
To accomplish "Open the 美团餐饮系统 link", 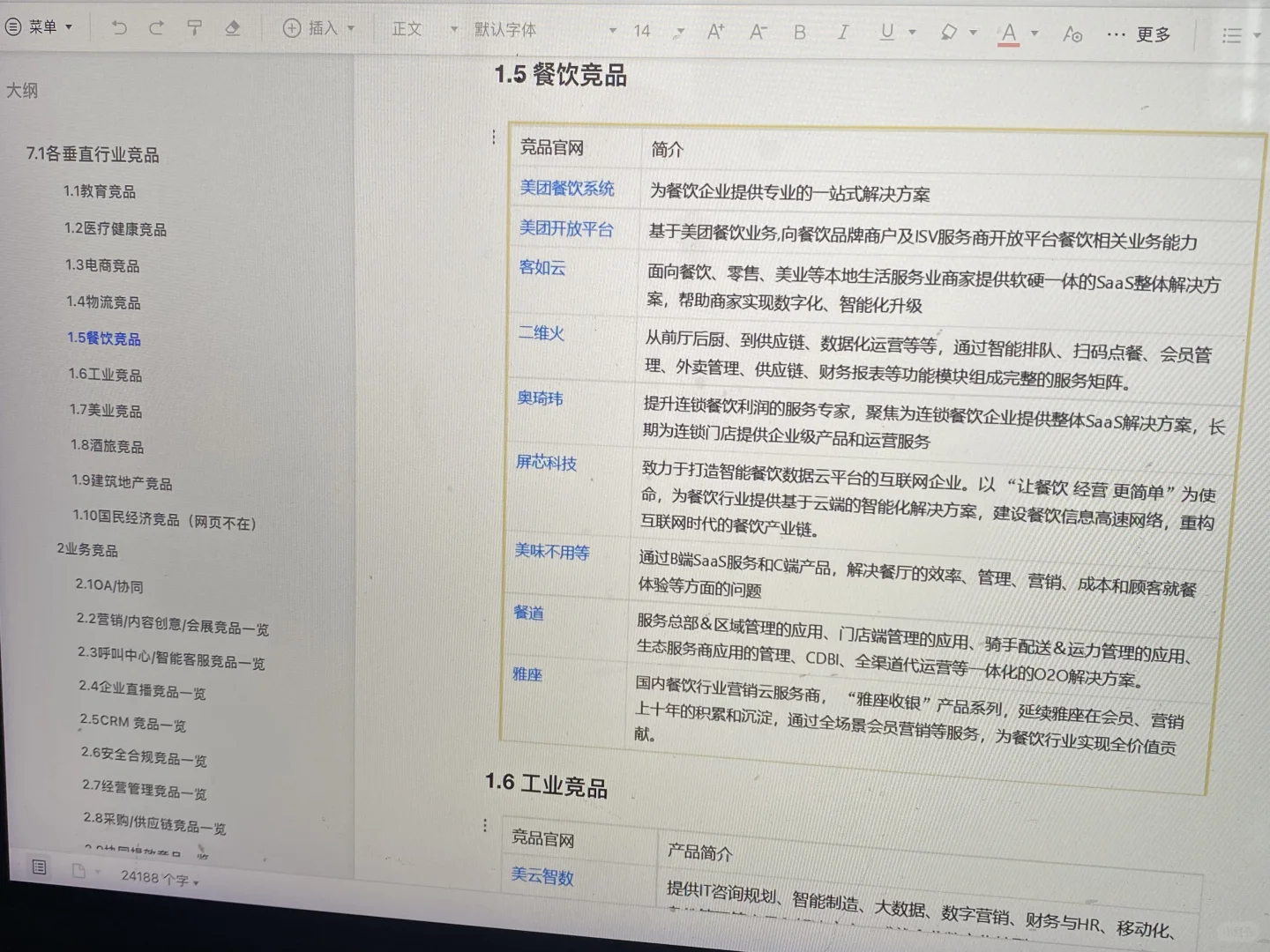I will pyautogui.click(x=565, y=189).
